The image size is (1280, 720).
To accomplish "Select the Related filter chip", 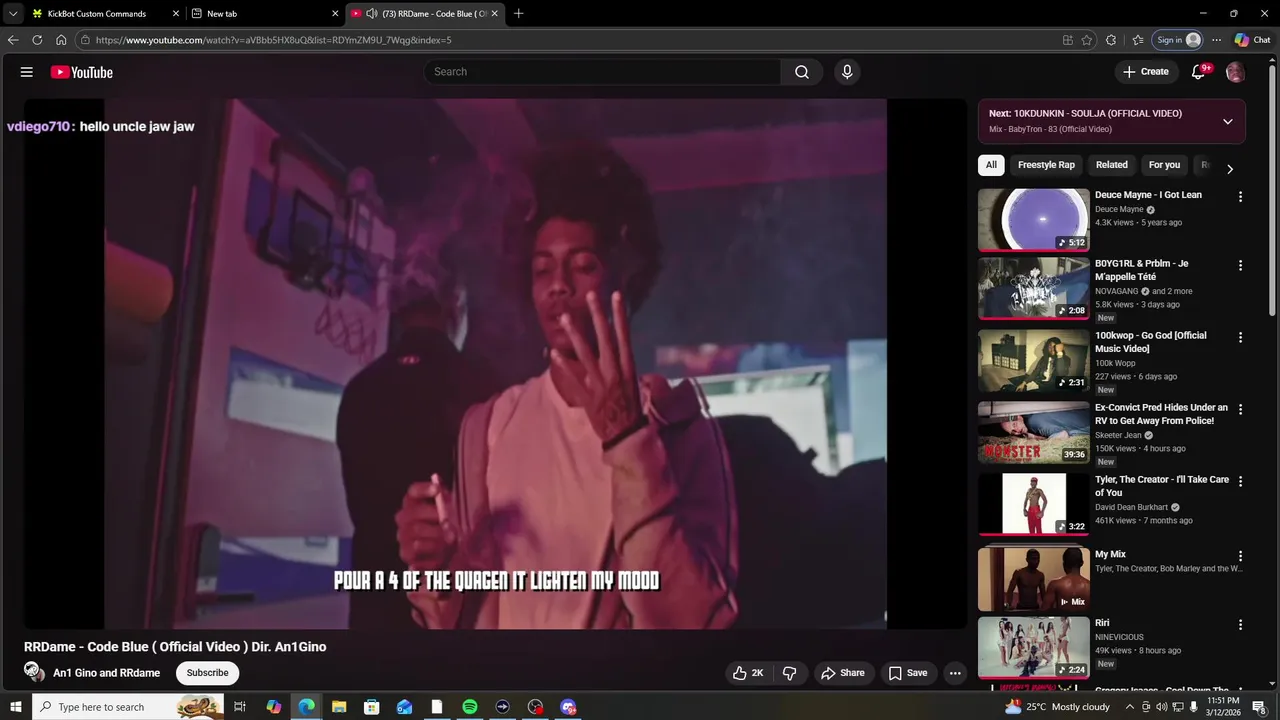I will coord(1111,165).
